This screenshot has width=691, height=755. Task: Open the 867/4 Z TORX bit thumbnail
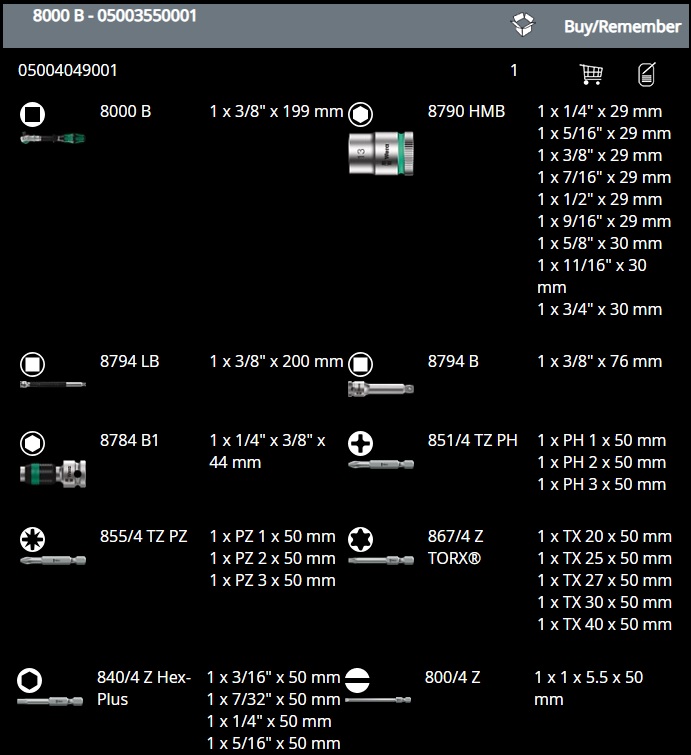(x=381, y=560)
